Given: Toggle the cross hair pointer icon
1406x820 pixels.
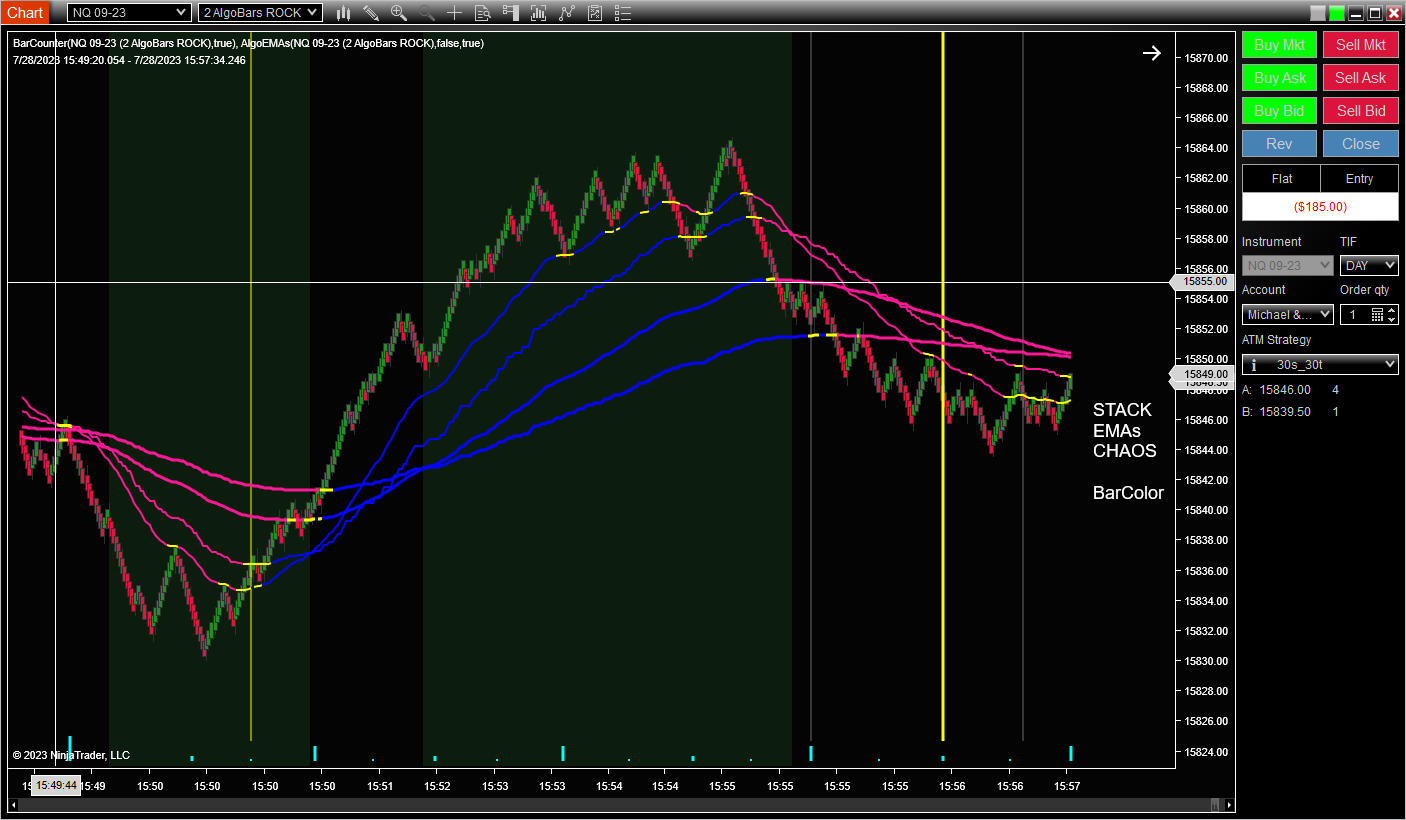Looking at the screenshot, I should tap(455, 13).
